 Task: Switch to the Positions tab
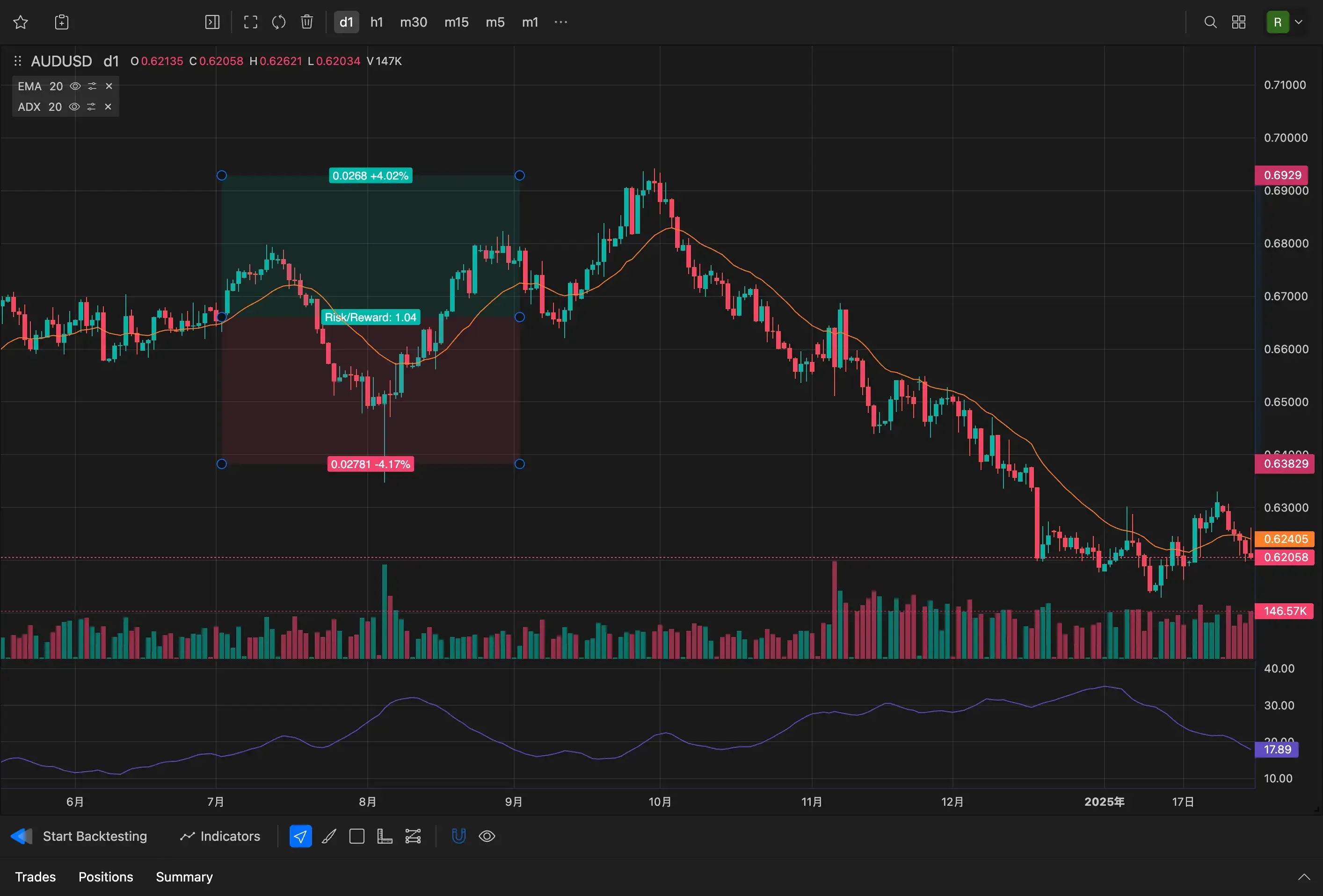point(106,877)
